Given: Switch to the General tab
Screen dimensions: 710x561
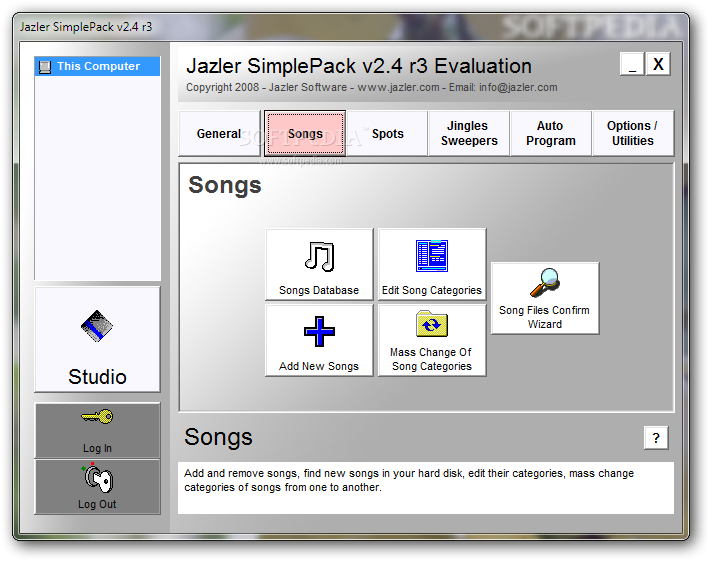Looking at the screenshot, I should tap(219, 134).
